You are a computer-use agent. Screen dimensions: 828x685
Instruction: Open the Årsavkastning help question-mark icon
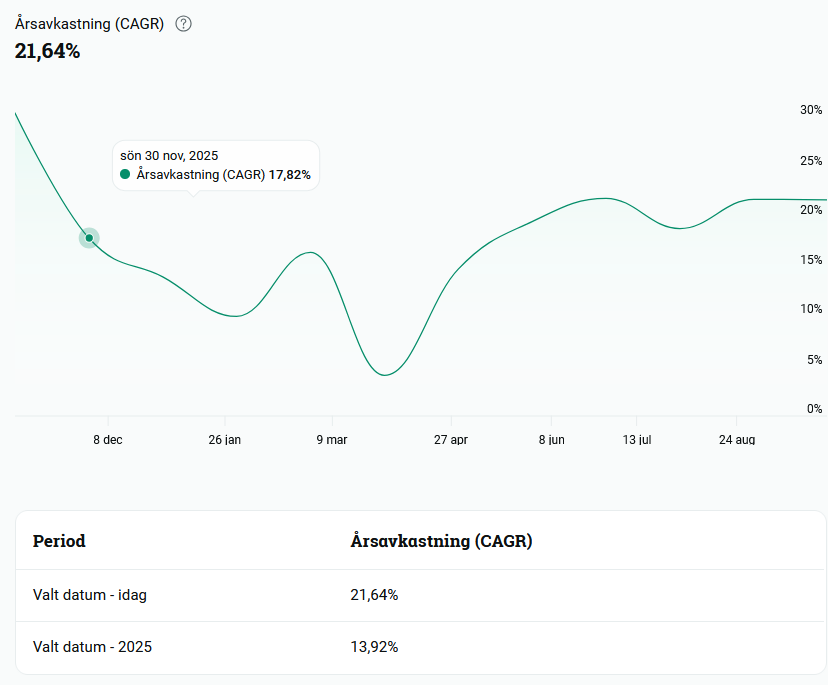tap(183, 24)
